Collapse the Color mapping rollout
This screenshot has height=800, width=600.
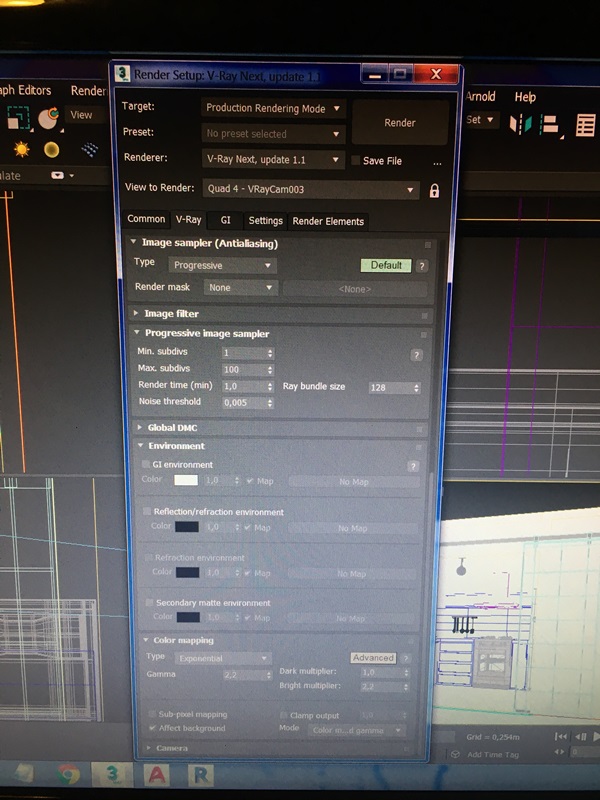145,640
